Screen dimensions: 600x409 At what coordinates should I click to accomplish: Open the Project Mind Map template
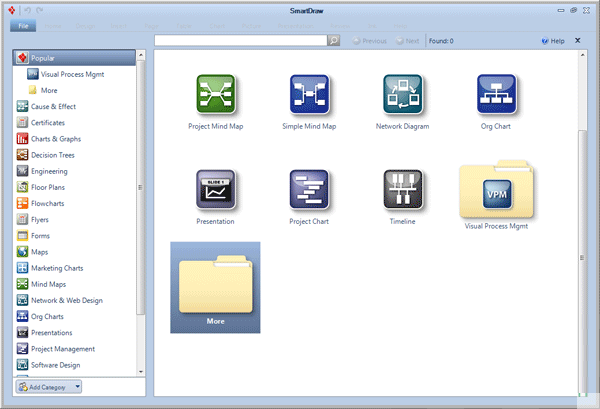click(x=215, y=96)
